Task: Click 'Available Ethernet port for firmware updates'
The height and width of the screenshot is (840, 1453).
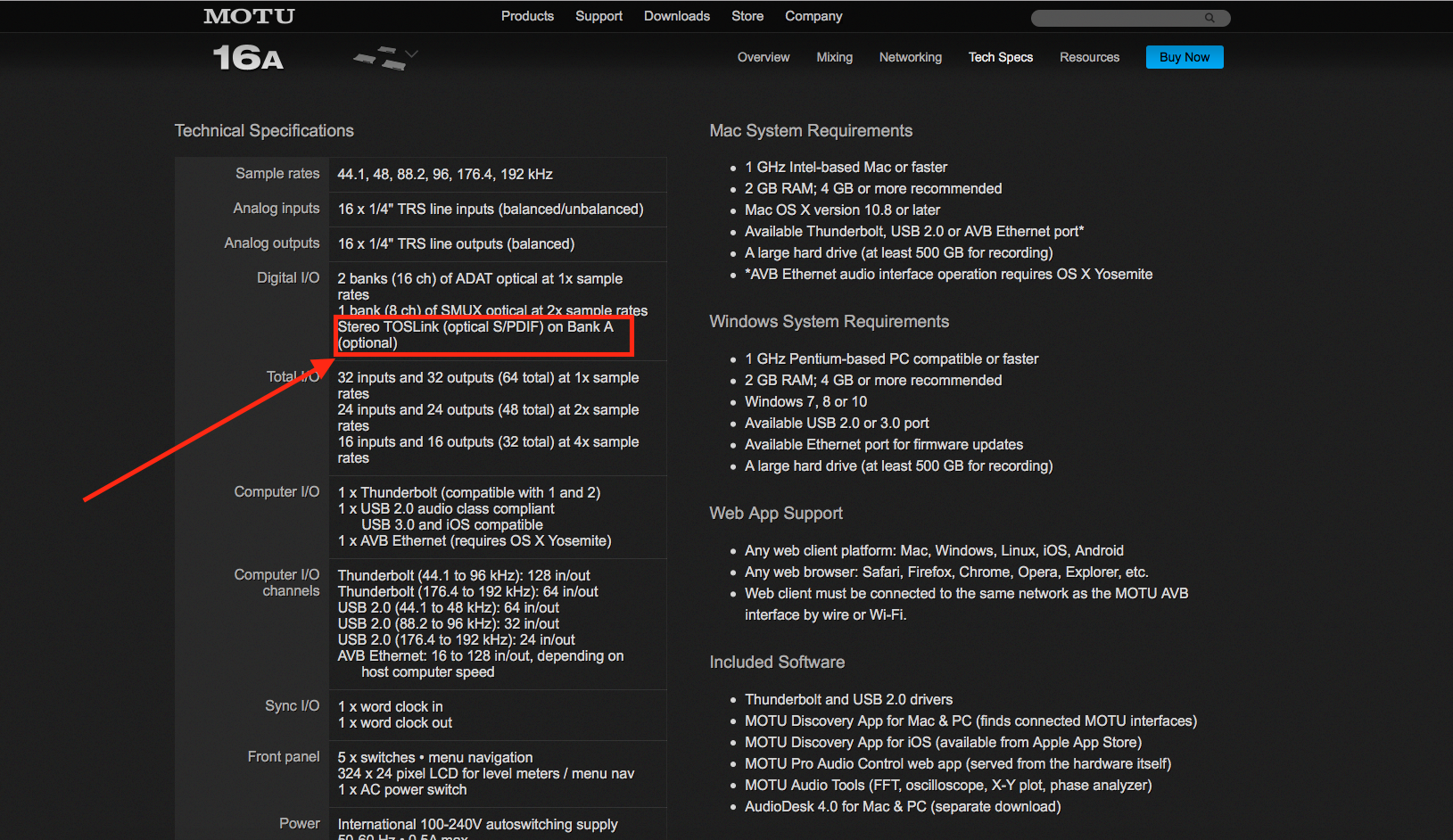Action: click(884, 445)
